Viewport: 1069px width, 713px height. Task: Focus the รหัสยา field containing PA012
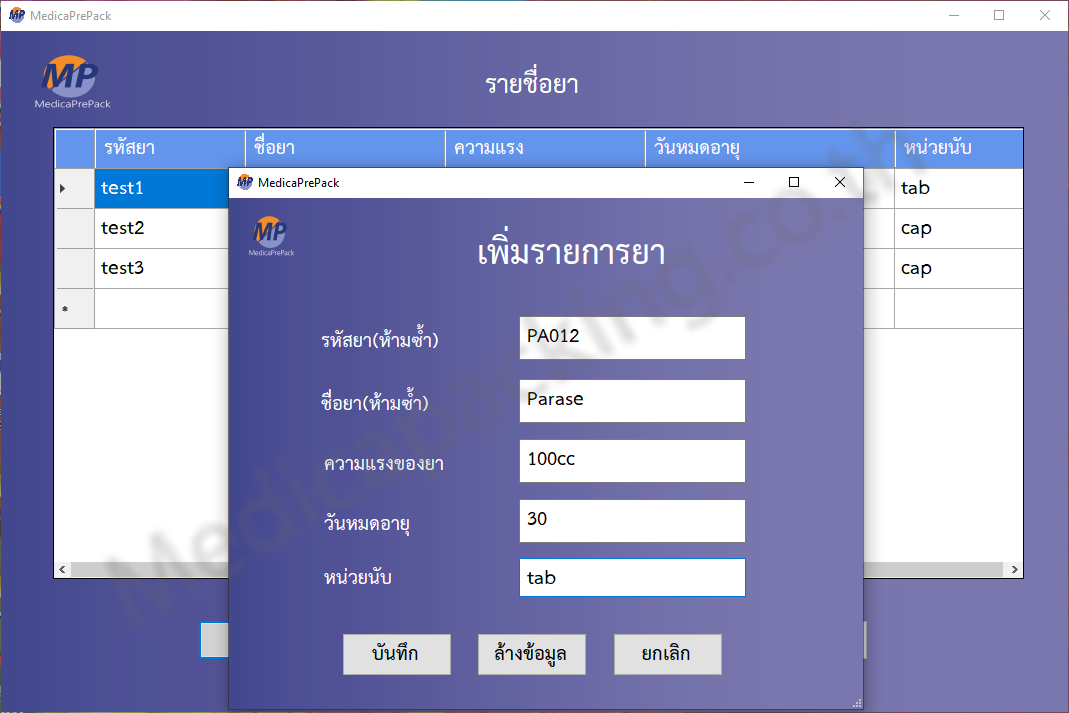pos(632,338)
